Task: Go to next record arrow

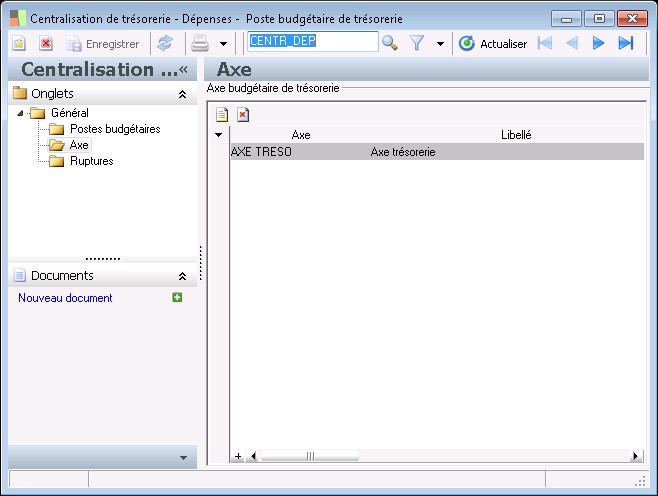Action: 598,43
